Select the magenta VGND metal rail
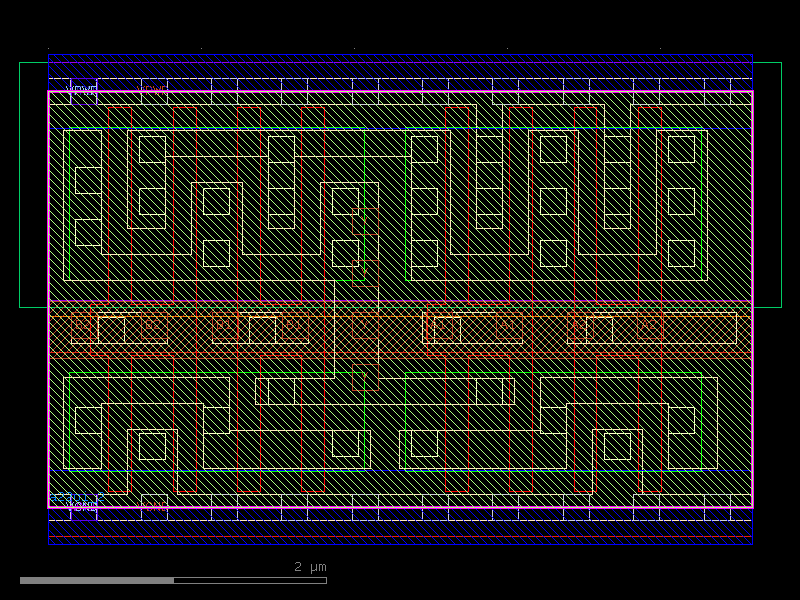This screenshot has height=600, width=800. 400,510
